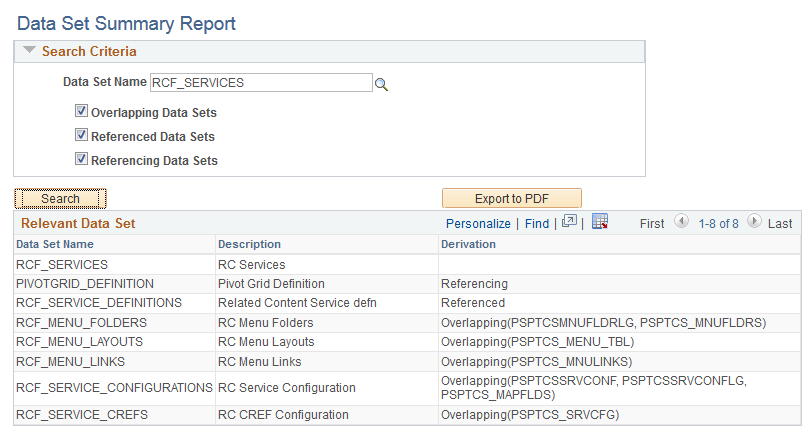
Task: Click the Data Set Name input field
Action: click(260, 83)
